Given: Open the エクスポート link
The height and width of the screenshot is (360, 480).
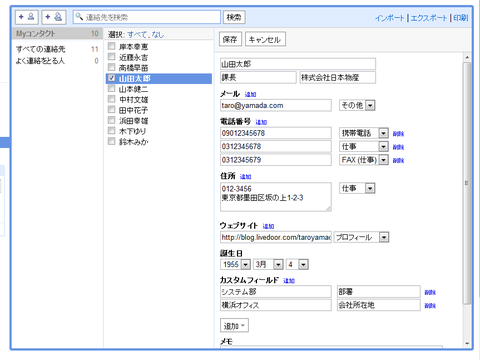Looking at the screenshot, I should (x=429, y=18).
